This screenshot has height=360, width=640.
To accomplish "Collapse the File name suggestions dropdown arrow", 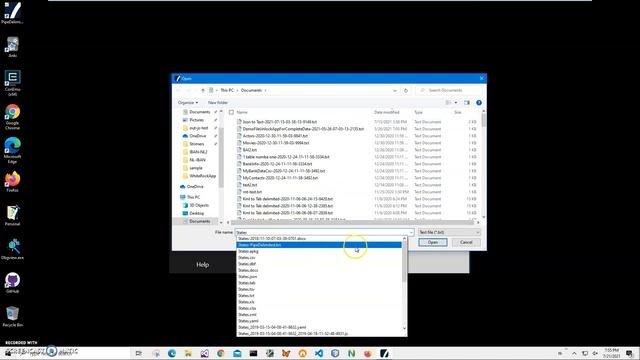I will pyautogui.click(x=411, y=232).
